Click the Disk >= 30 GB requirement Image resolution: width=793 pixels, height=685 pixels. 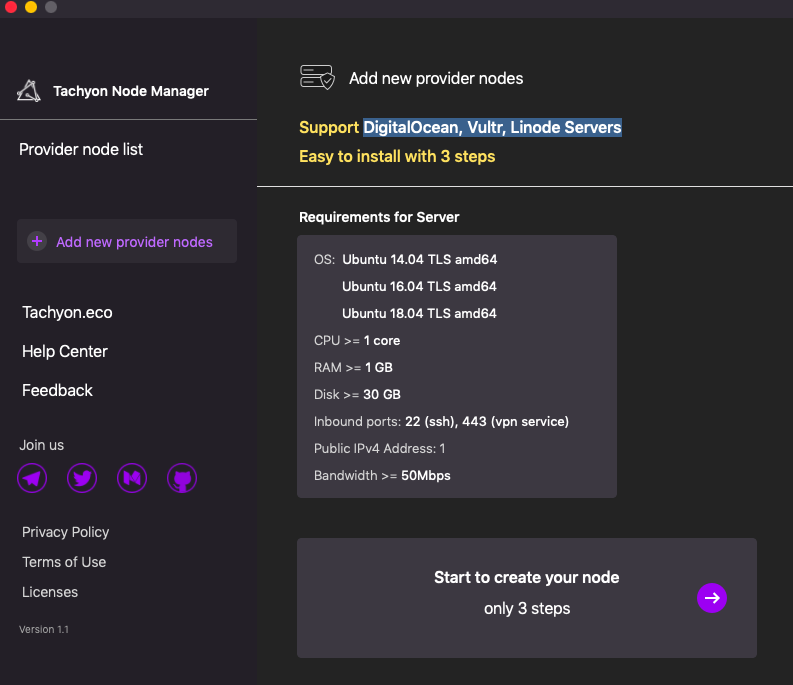(357, 394)
